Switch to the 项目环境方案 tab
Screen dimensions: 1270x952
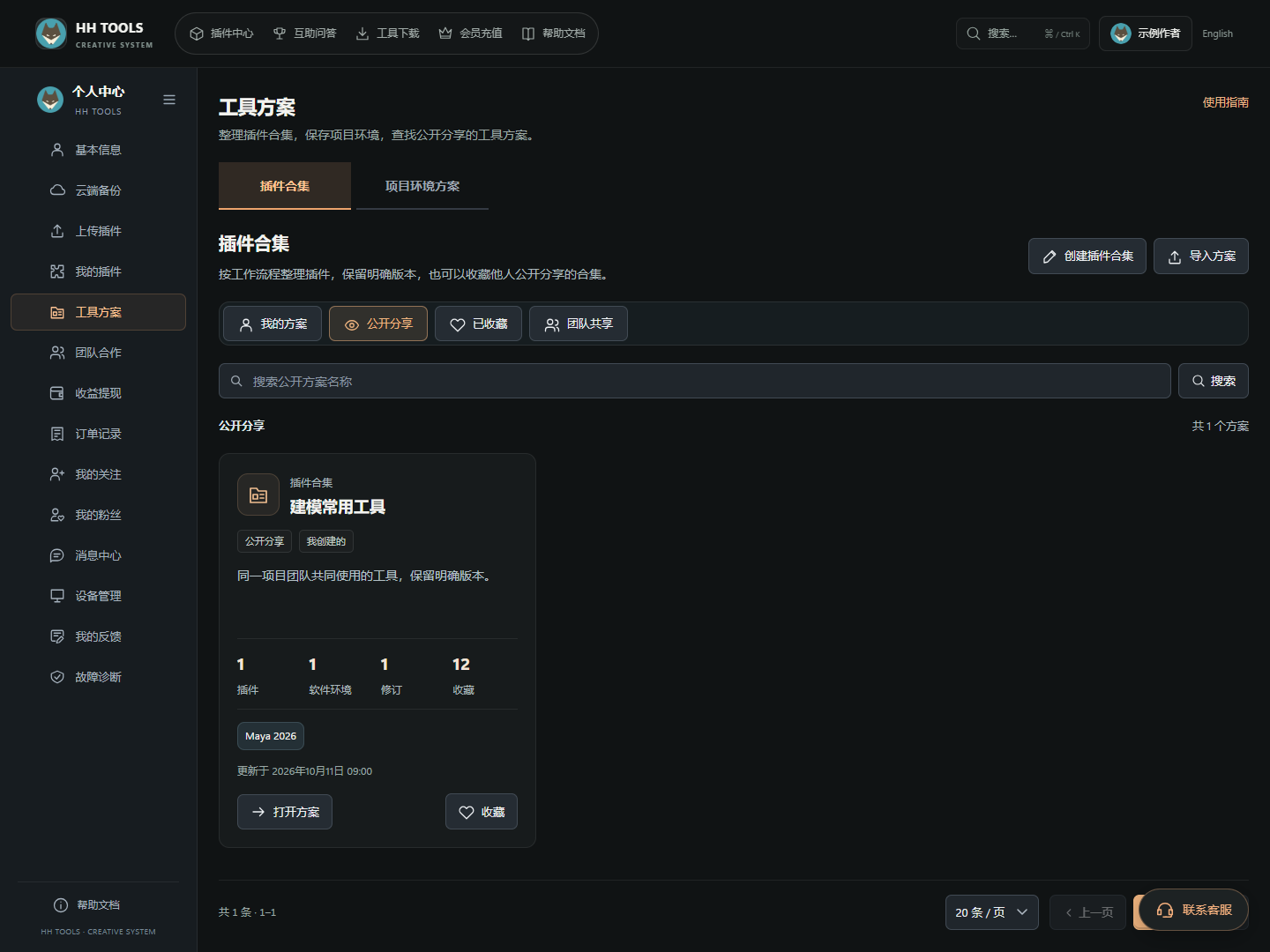click(x=422, y=186)
